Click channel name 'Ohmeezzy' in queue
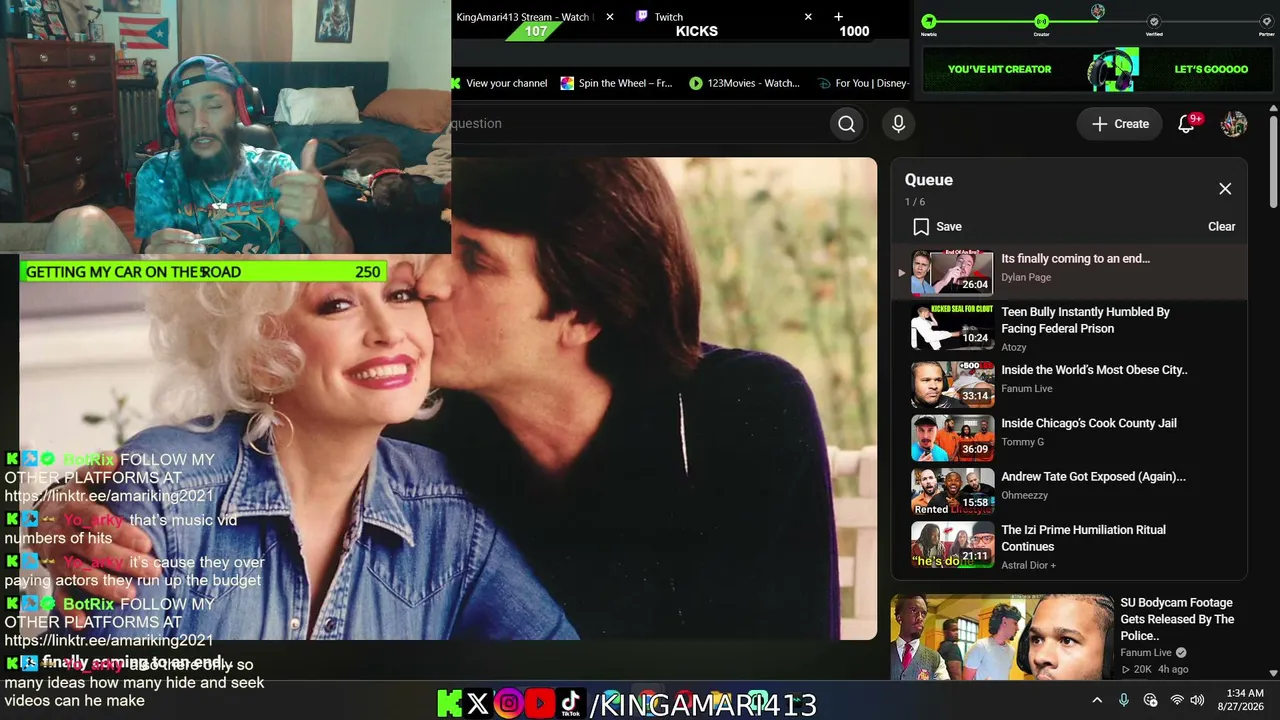Viewport: 1280px width, 720px height. tap(1025, 496)
